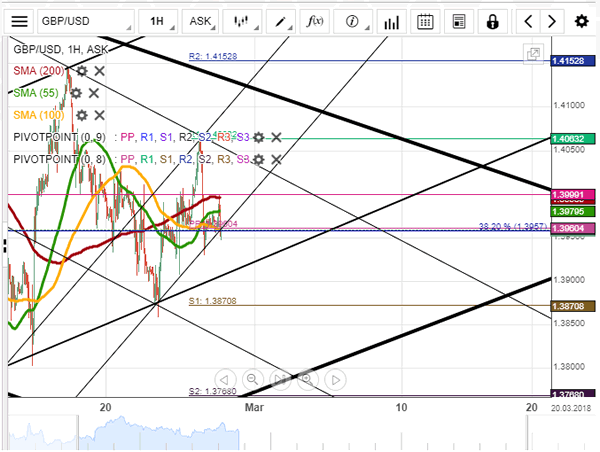Click the bar chart volume icon
The width and height of the screenshot is (600, 452).
click(x=391, y=21)
